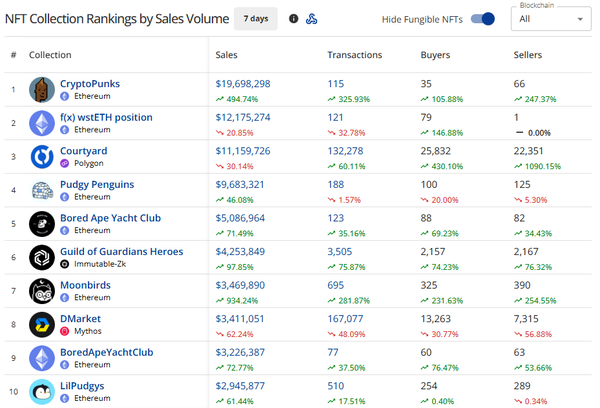Click the Ethereum chain icon under Moonbirds
600x408 pixels.
65,297
